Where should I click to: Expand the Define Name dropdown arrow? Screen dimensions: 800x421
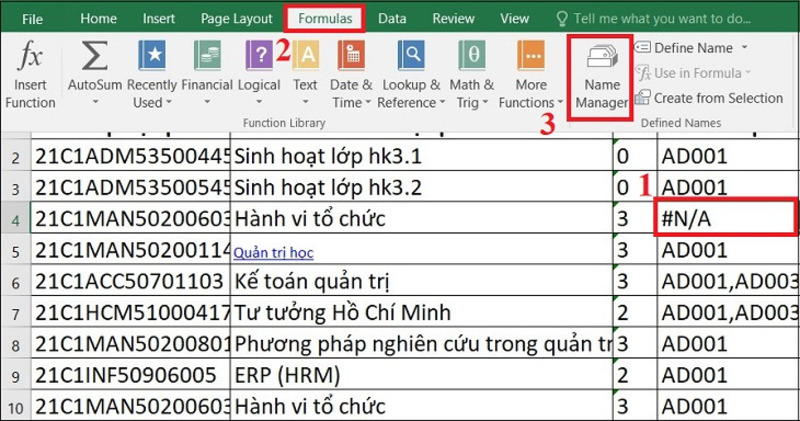click(x=744, y=48)
